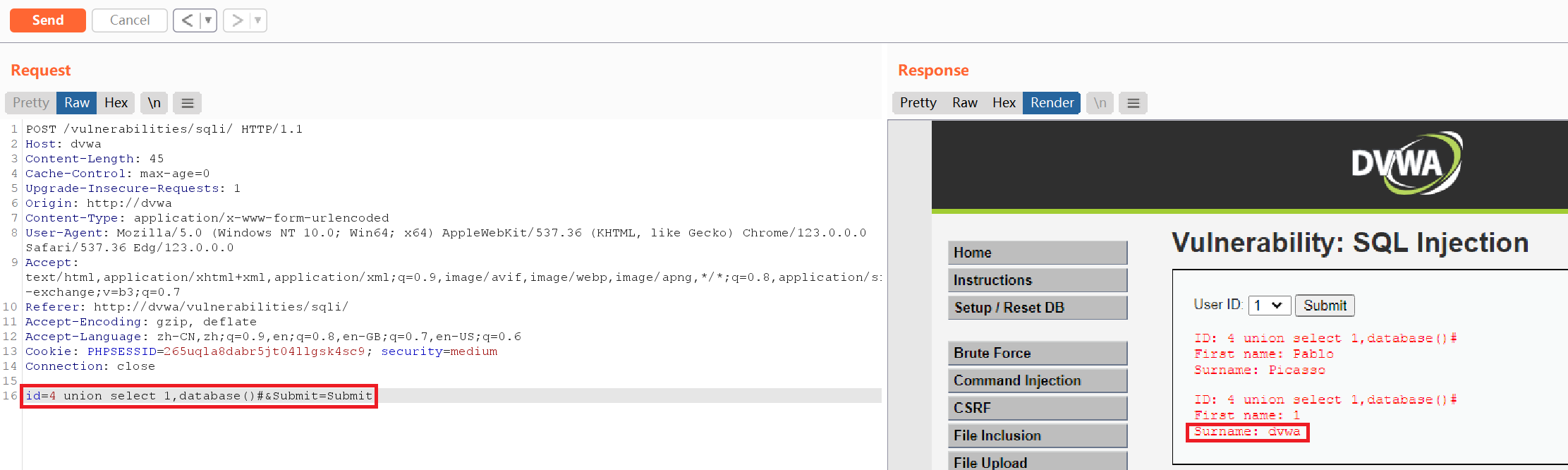Open Home link in DVWA sidebar
The width and height of the screenshot is (1568, 470).
click(x=1038, y=253)
